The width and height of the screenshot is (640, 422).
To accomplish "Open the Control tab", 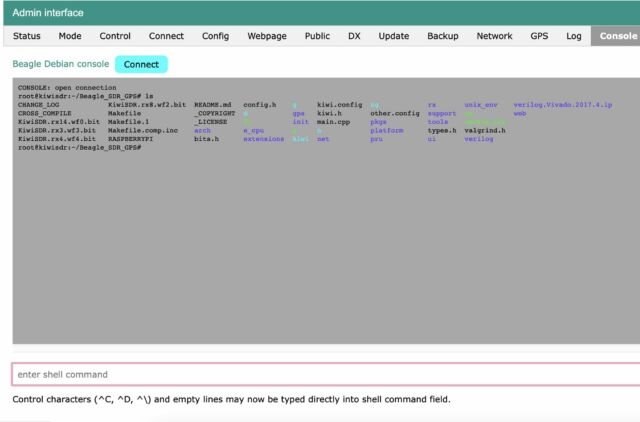I will coord(115,36).
